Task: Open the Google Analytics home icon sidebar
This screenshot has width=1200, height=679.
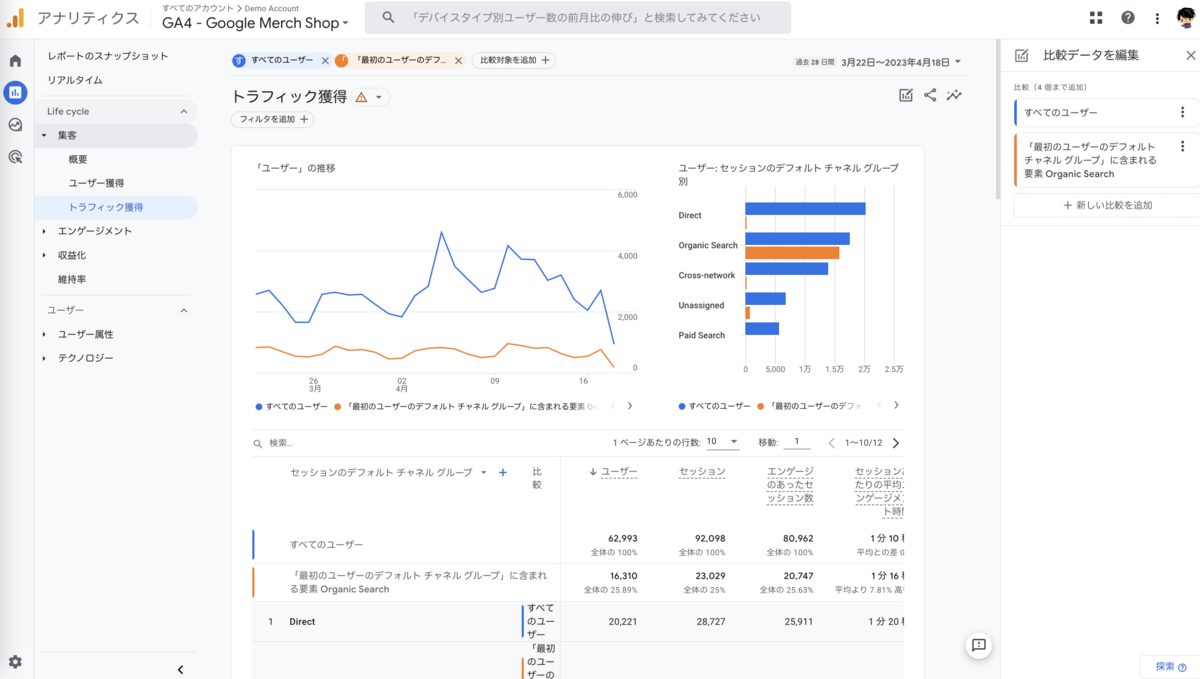Action: [x=14, y=60]
